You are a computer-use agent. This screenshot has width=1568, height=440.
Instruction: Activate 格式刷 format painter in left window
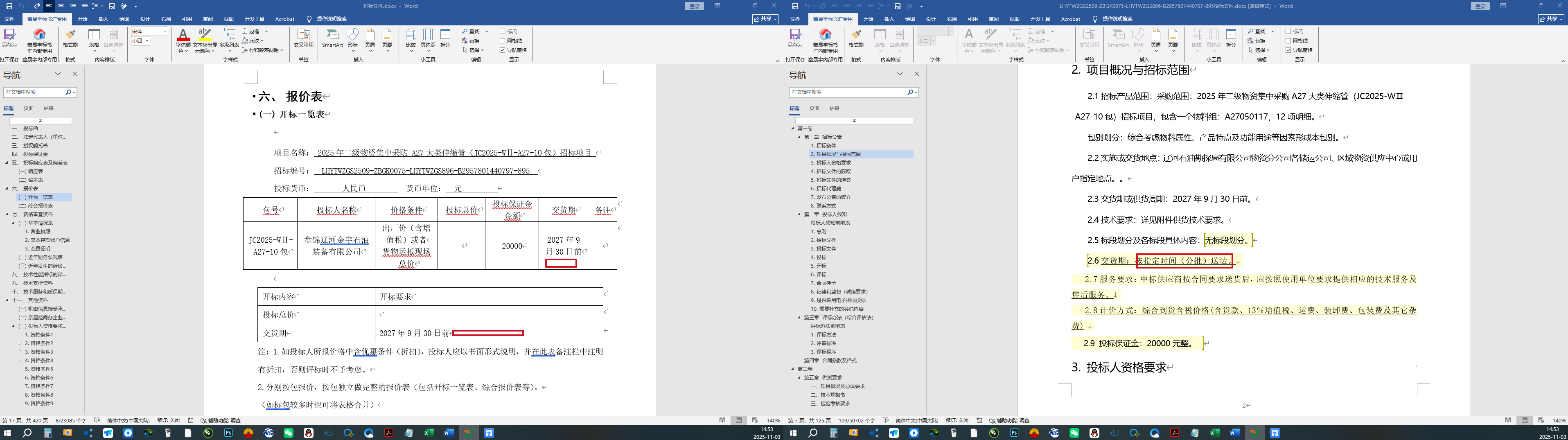click(x=70, y=38)
